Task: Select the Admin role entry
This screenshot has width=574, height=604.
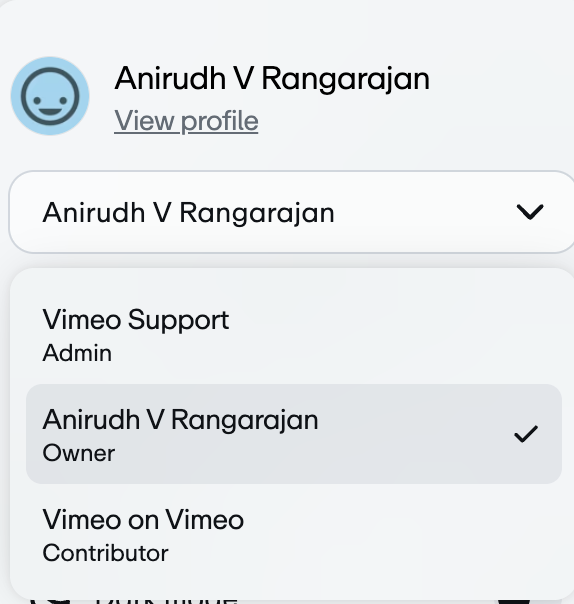Action: pos(77,353)
